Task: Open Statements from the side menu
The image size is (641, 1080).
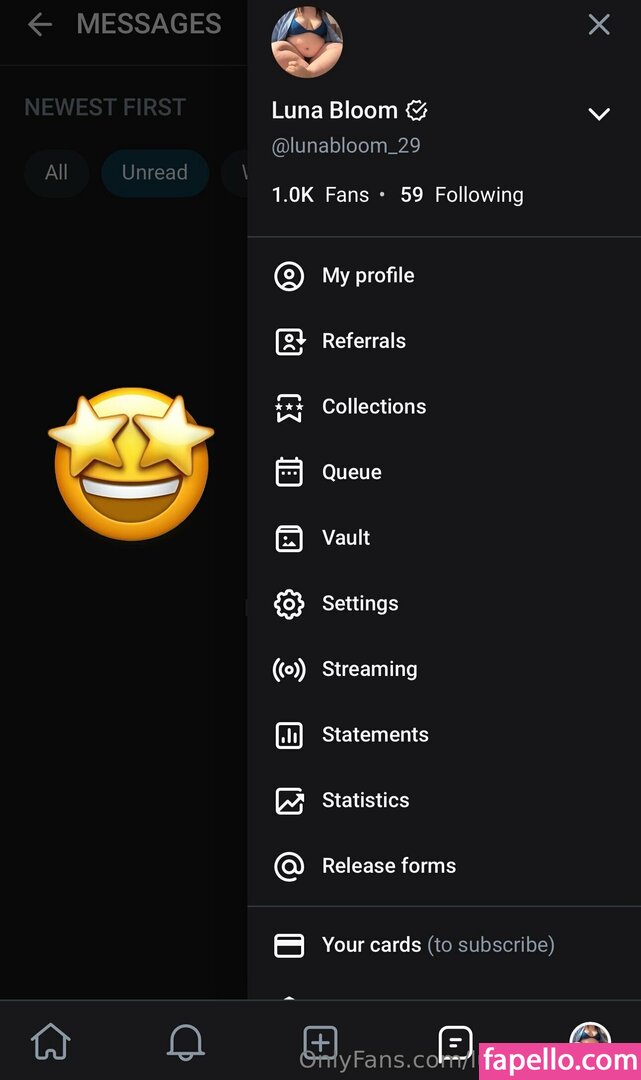Action: pos(375,735)
